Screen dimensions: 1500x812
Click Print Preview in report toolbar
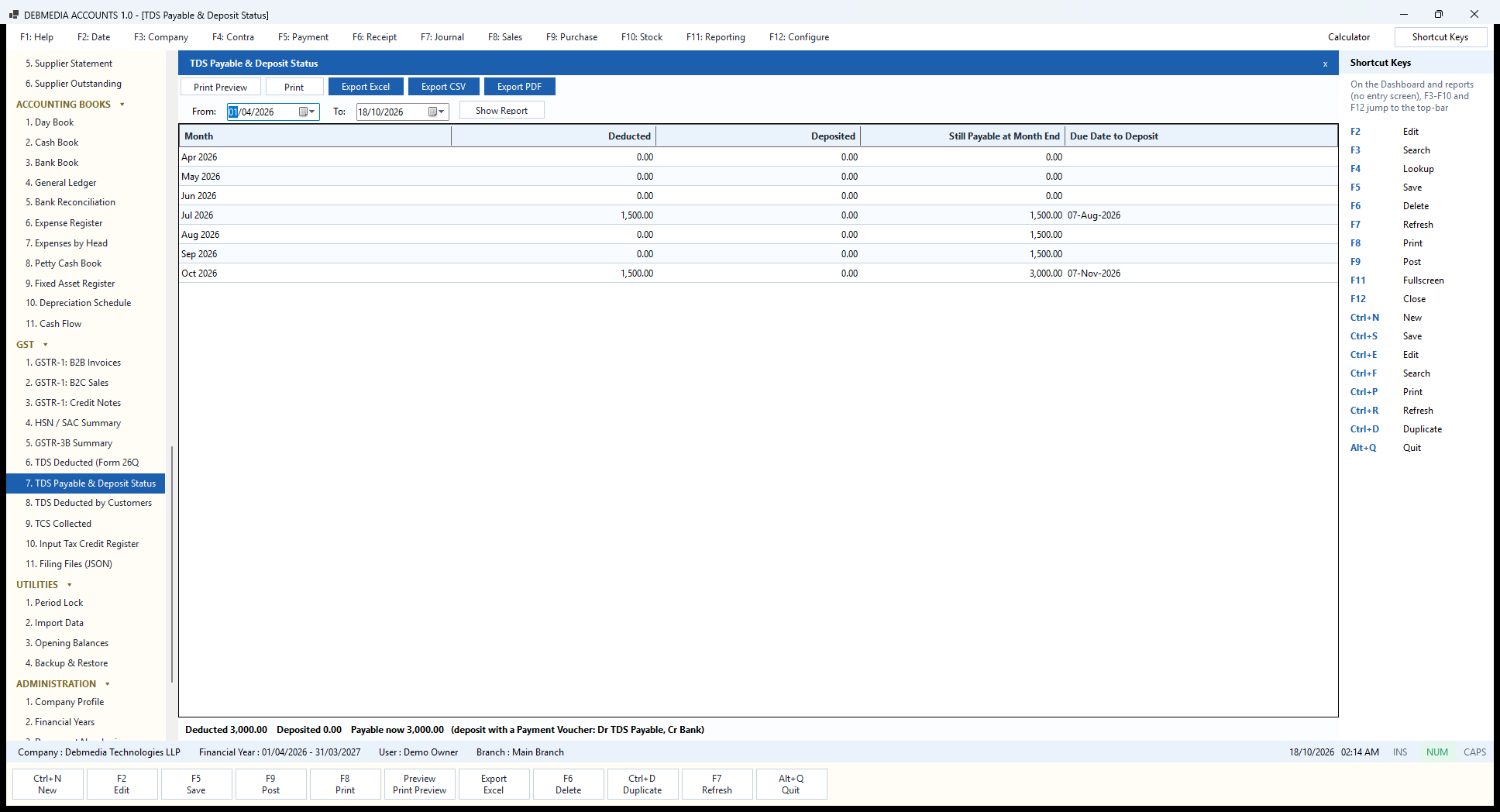(x=221, y=87)
